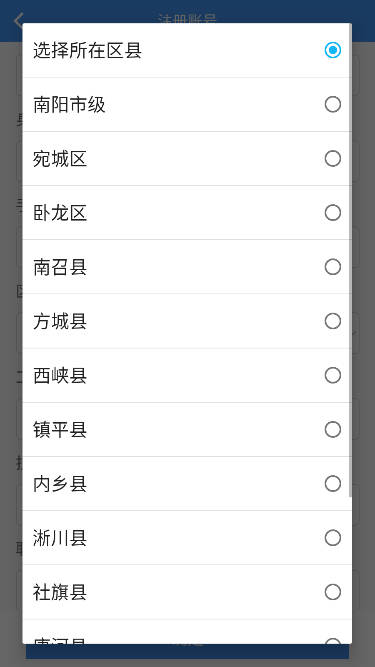Select the 西峡县 radio button
The image size is (375, 667).
332,376
